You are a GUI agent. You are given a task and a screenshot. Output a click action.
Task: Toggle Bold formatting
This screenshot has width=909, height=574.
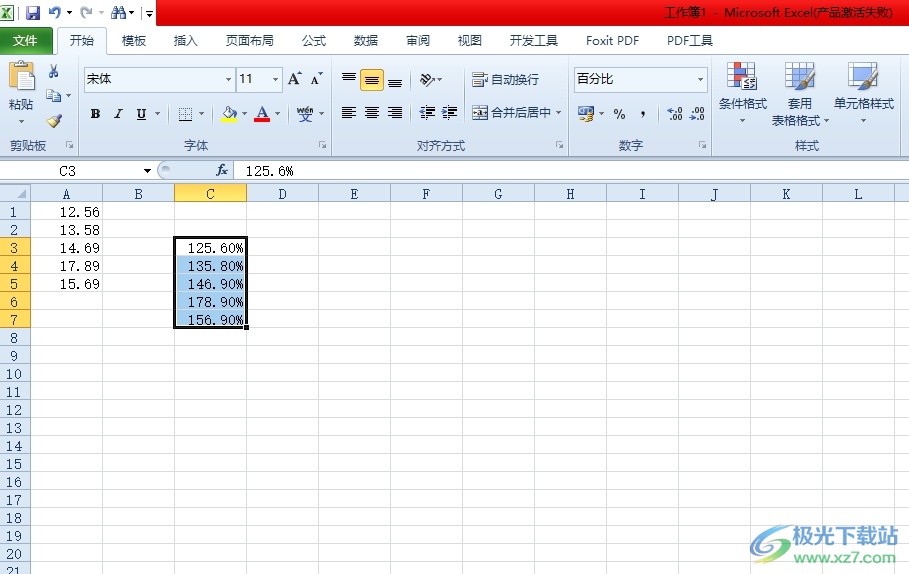pos(96,114)
